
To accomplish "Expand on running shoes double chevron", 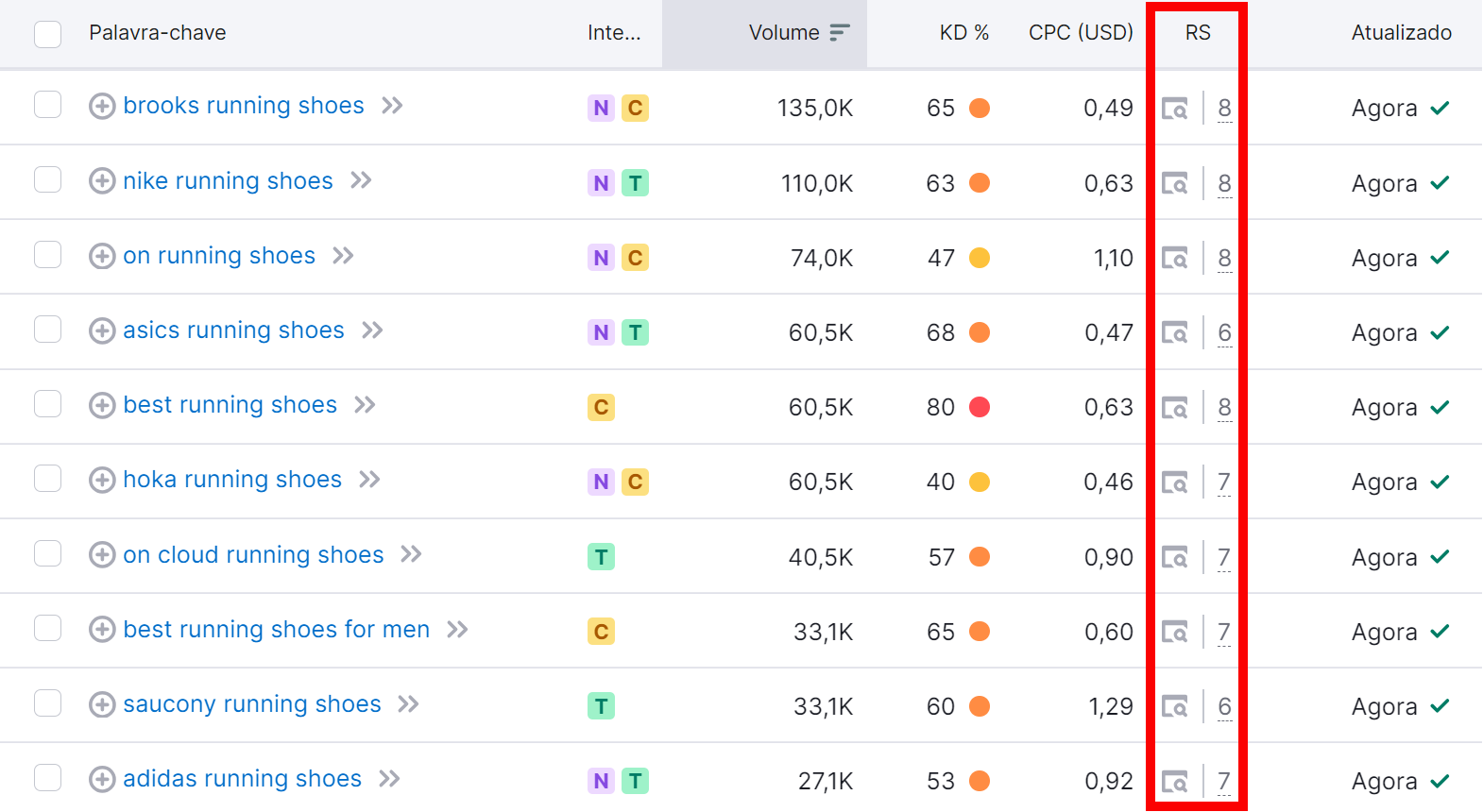I will pyautogui.click(x=343, y=256).
